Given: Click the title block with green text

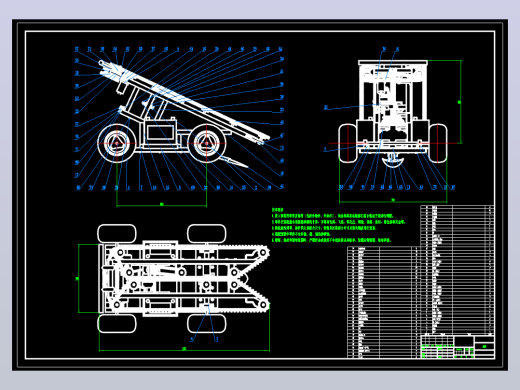Looking at the screenshot, I should click(457, 346).
